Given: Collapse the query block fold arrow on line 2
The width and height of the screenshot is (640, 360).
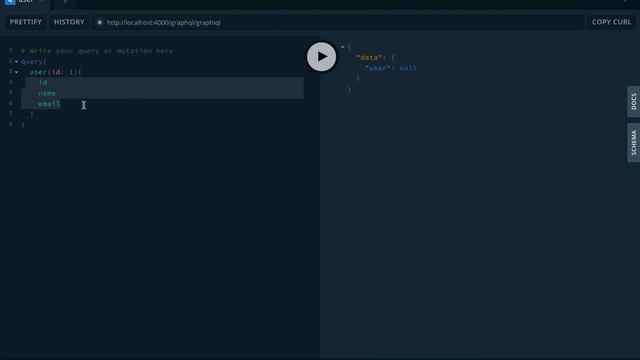Looking at the screenshot, I should click(x=16, y=62).
